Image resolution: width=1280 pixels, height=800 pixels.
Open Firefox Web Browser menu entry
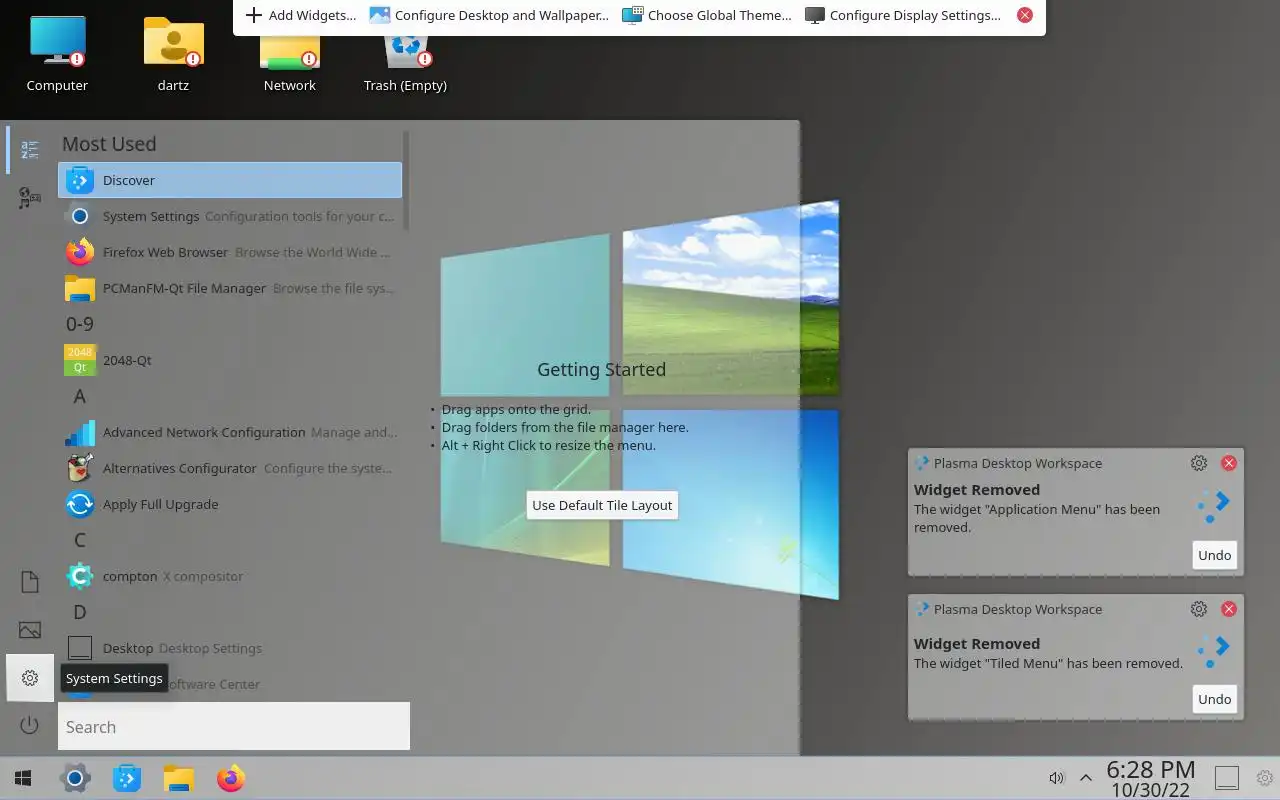point(230,252)
